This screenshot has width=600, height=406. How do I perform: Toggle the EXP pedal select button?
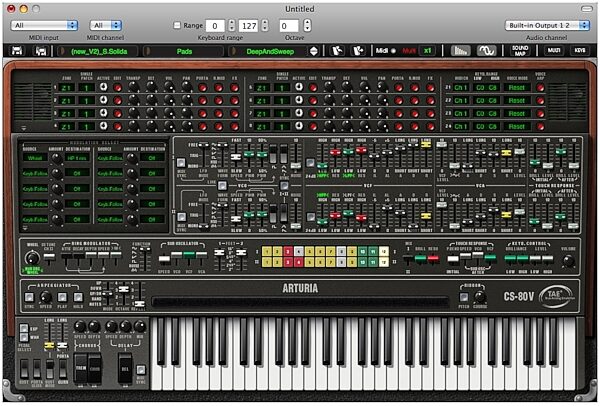[x=24, y=328]
